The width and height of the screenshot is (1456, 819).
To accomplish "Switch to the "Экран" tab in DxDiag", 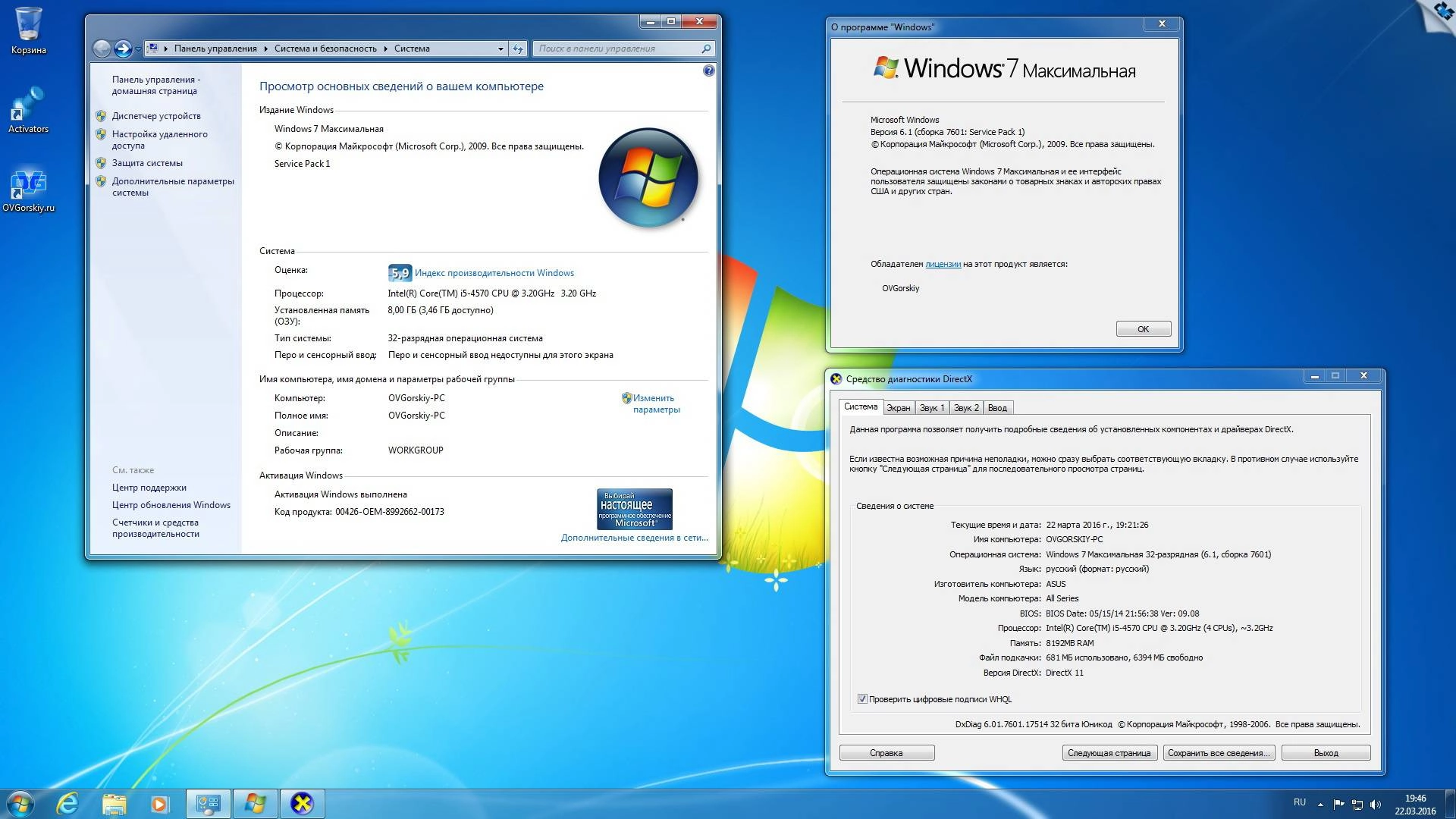I will coord(899,407).
